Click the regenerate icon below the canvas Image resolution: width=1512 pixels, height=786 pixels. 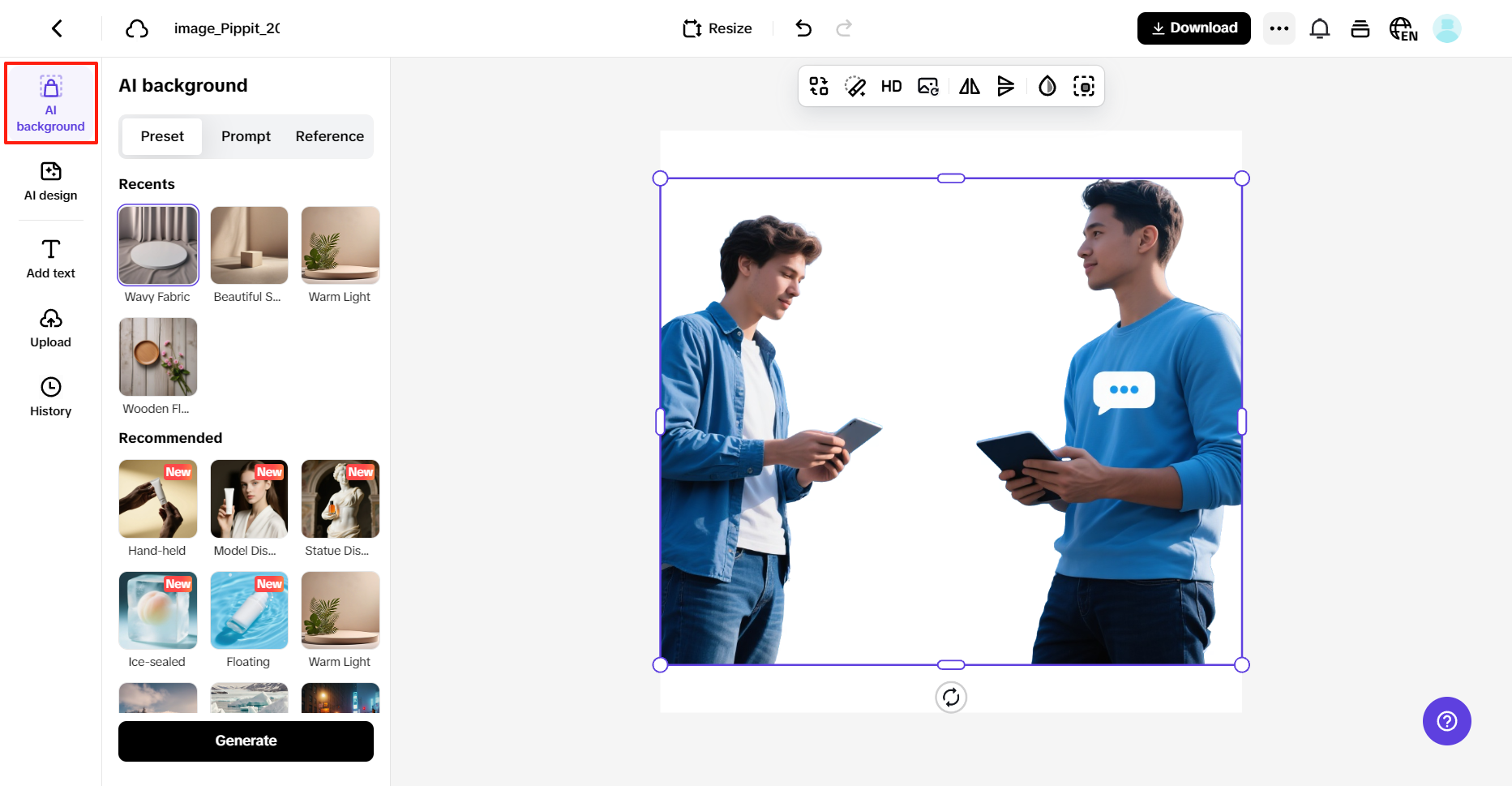(x=951, y=697)
